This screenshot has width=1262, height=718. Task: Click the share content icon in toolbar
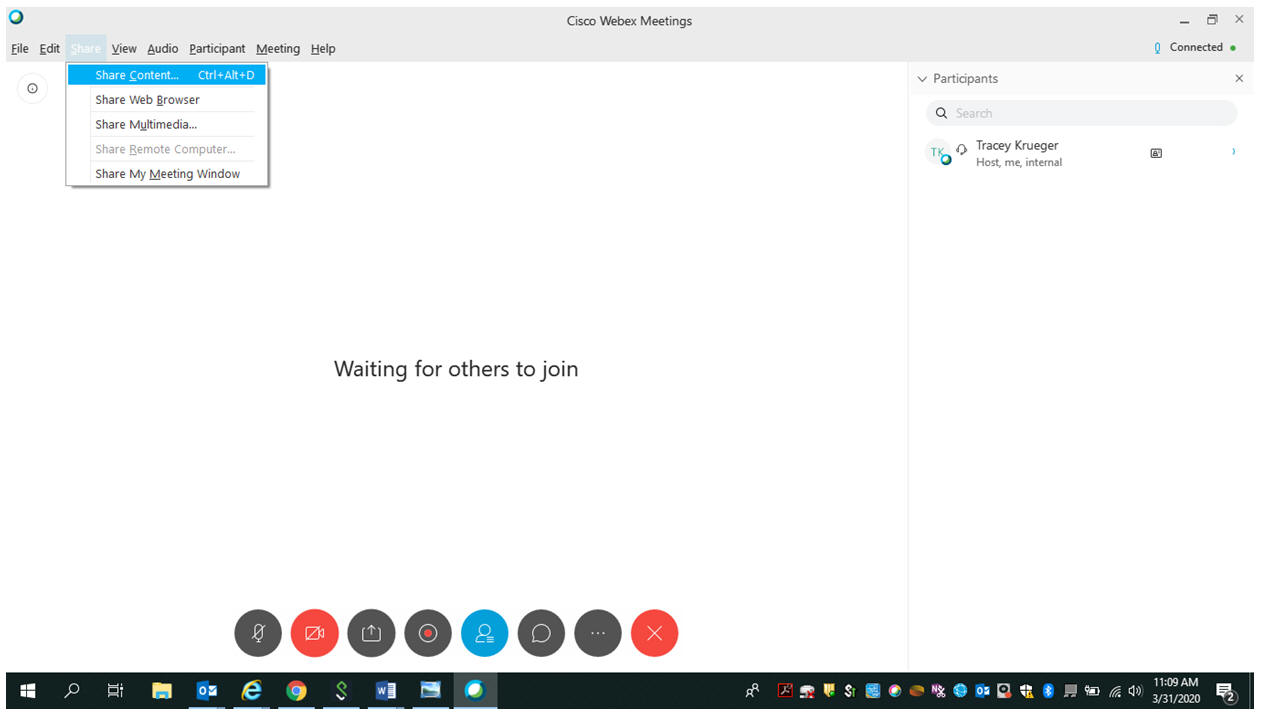pos(371,633)
